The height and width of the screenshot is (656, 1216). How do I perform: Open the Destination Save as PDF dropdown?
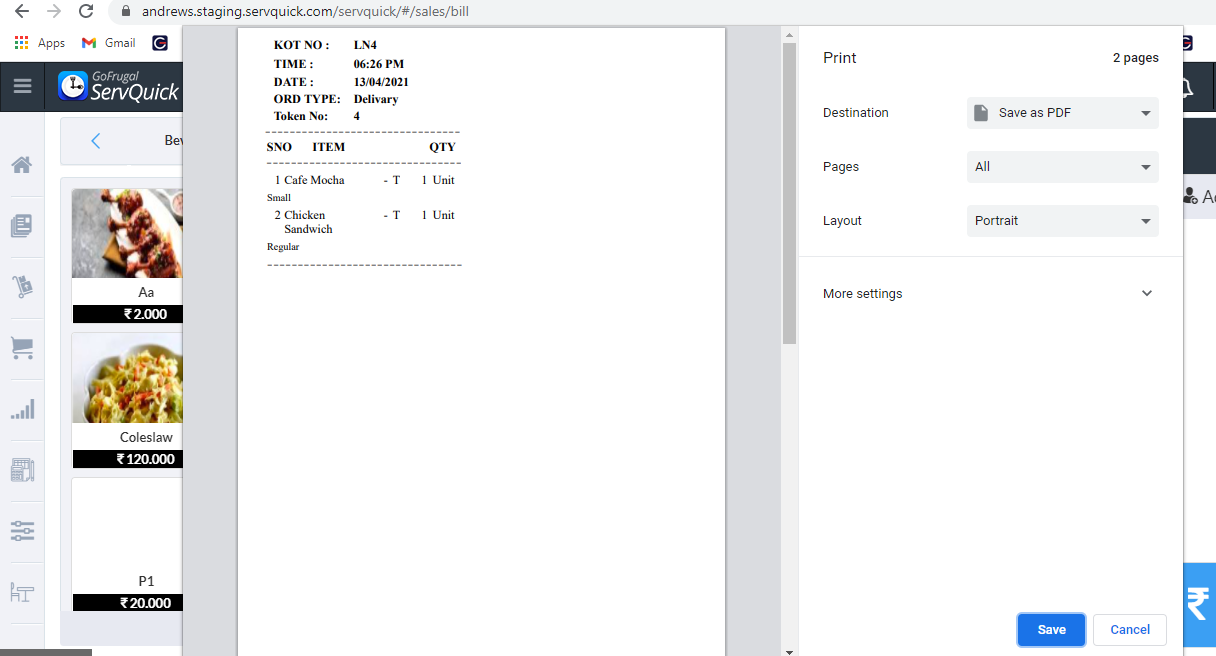[1062, 113]
